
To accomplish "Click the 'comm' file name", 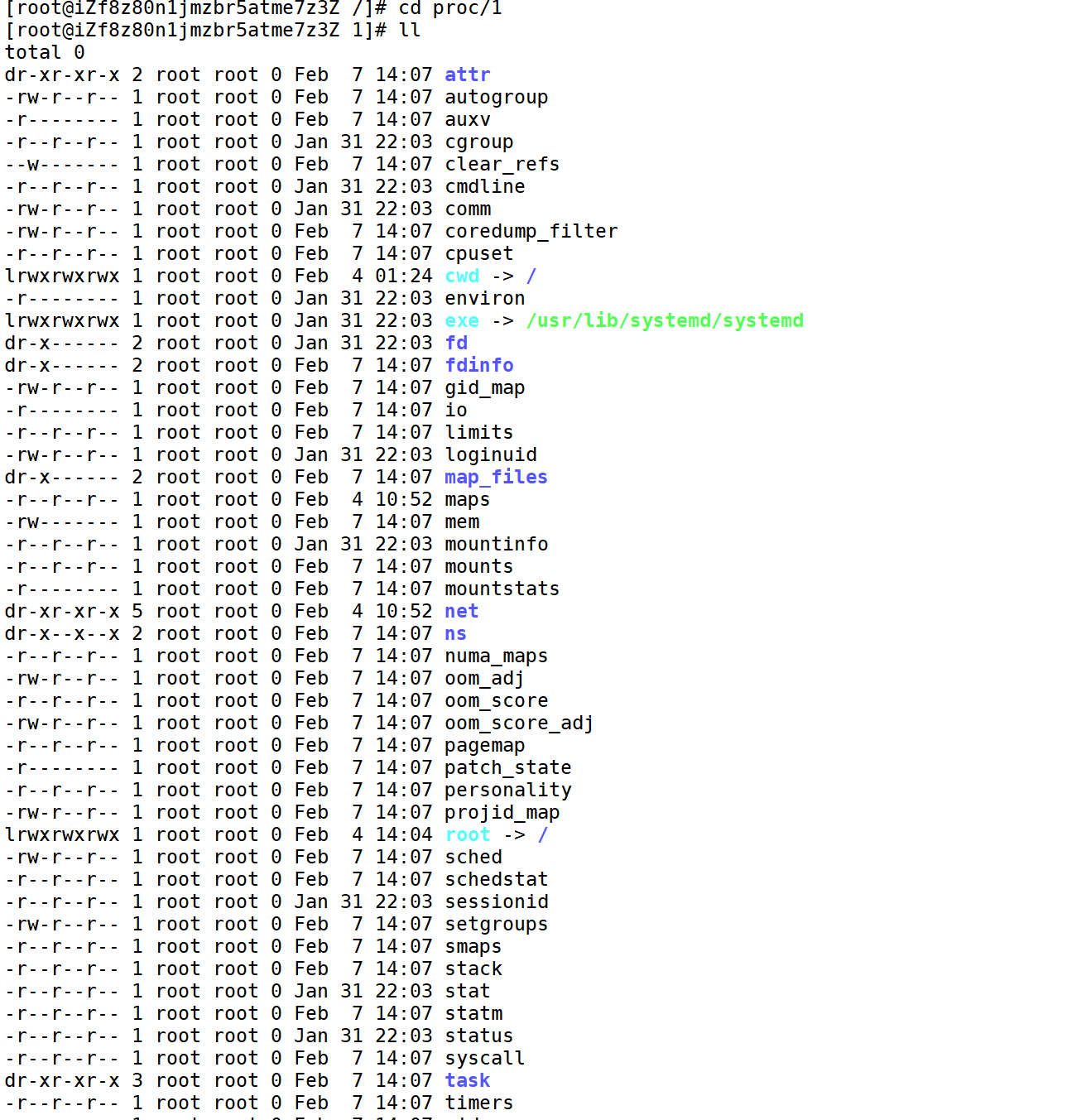I will (x=468, y=209).
